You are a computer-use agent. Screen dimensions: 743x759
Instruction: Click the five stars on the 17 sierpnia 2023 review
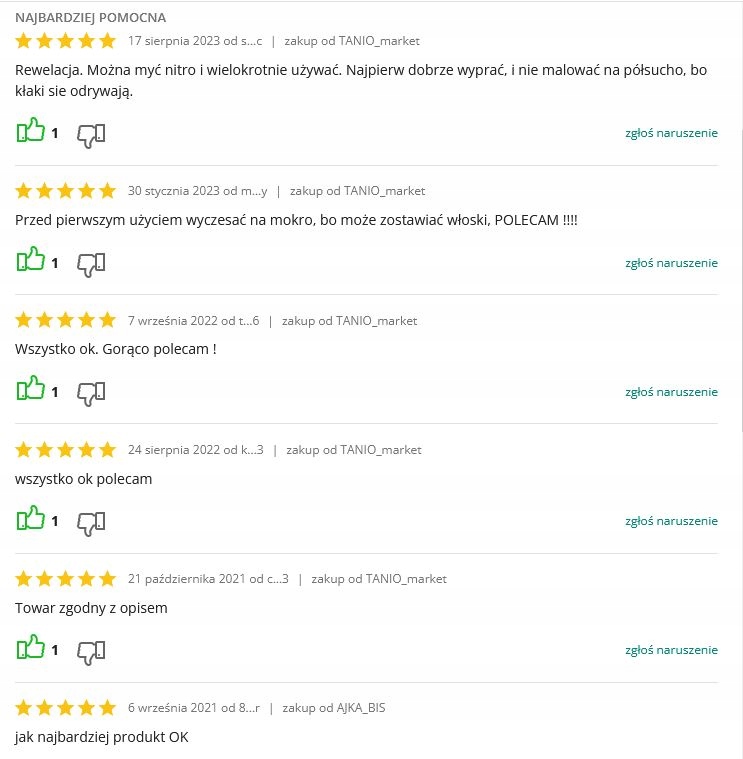coord(66,41)
